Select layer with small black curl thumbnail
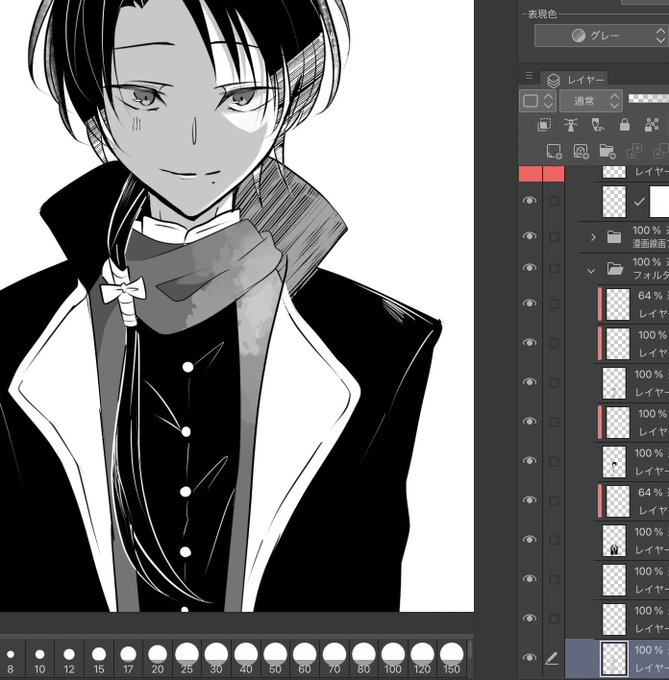 click(614, 462)
